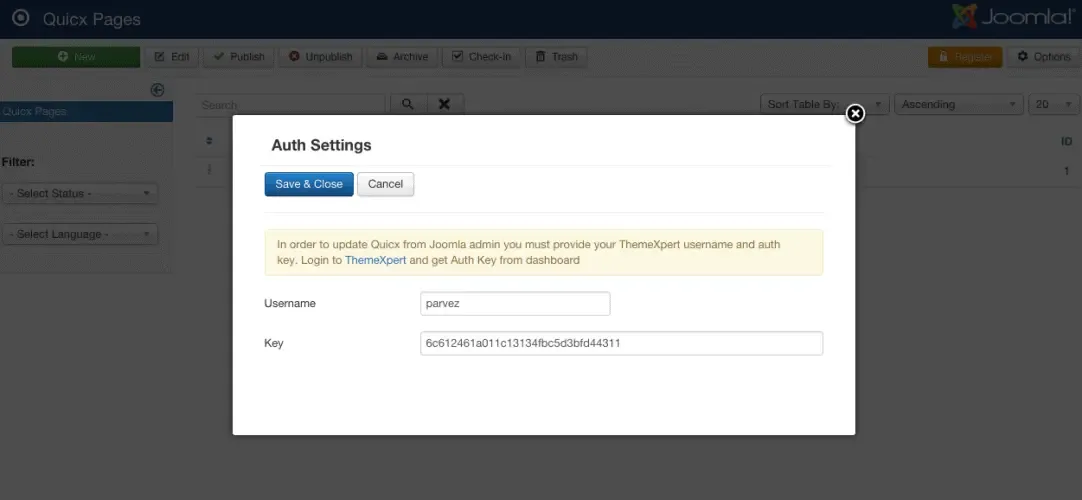Expand the Ascending order dropdown

pyautogui.click(x=958, y=104)
